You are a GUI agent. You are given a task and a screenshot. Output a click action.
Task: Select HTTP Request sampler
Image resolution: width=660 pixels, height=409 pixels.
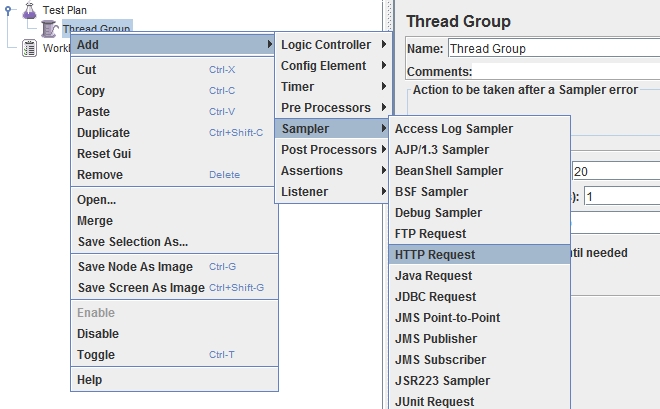pyautogui.click(x=435, y=255)
